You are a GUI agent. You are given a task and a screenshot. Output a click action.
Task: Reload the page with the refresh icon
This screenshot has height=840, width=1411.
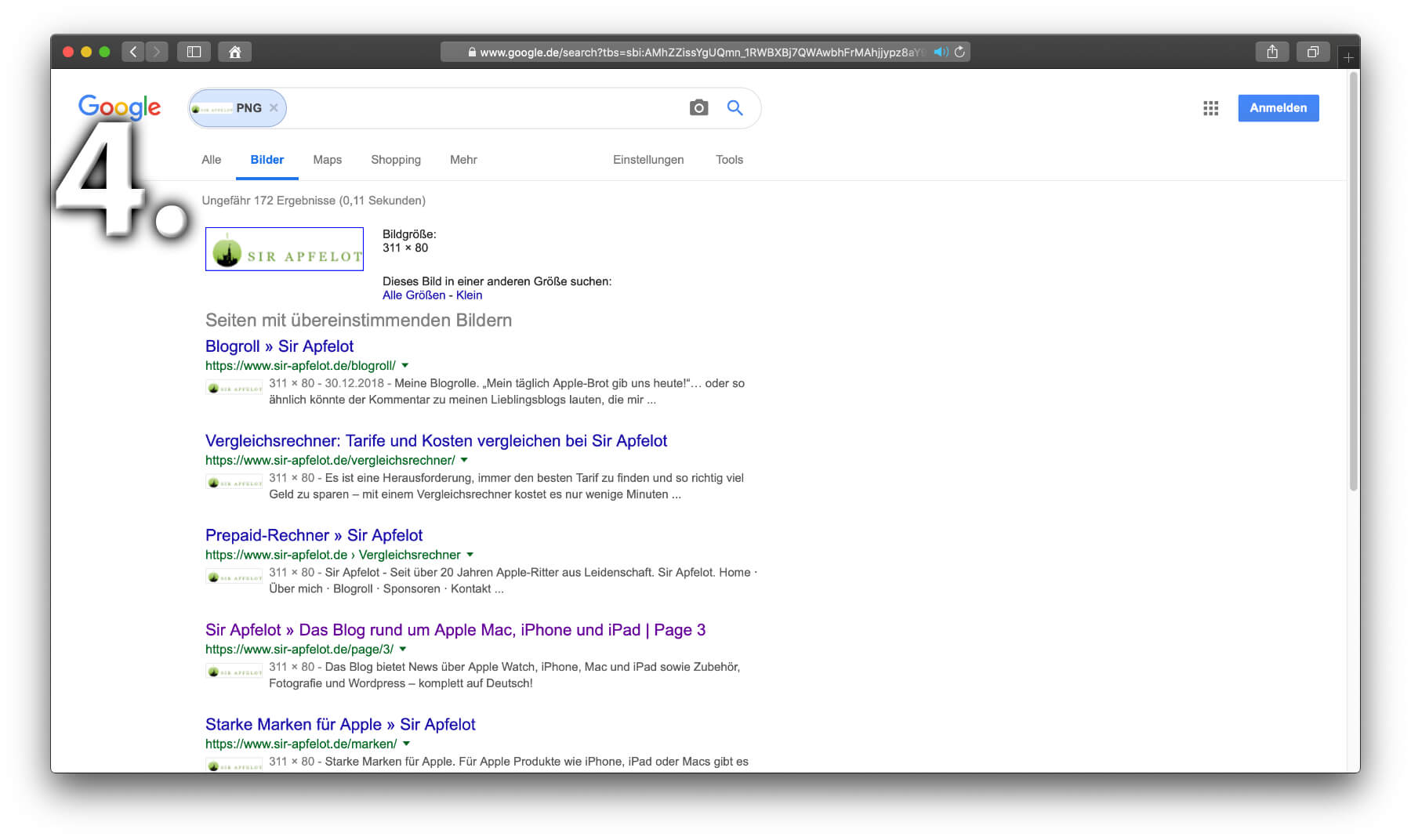959,52
